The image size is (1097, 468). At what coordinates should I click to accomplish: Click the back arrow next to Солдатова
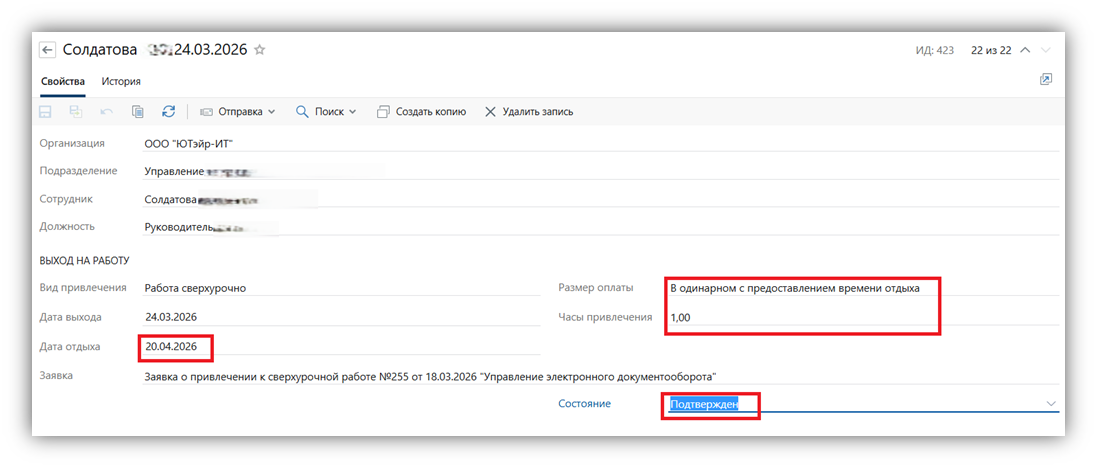[47, 49]
